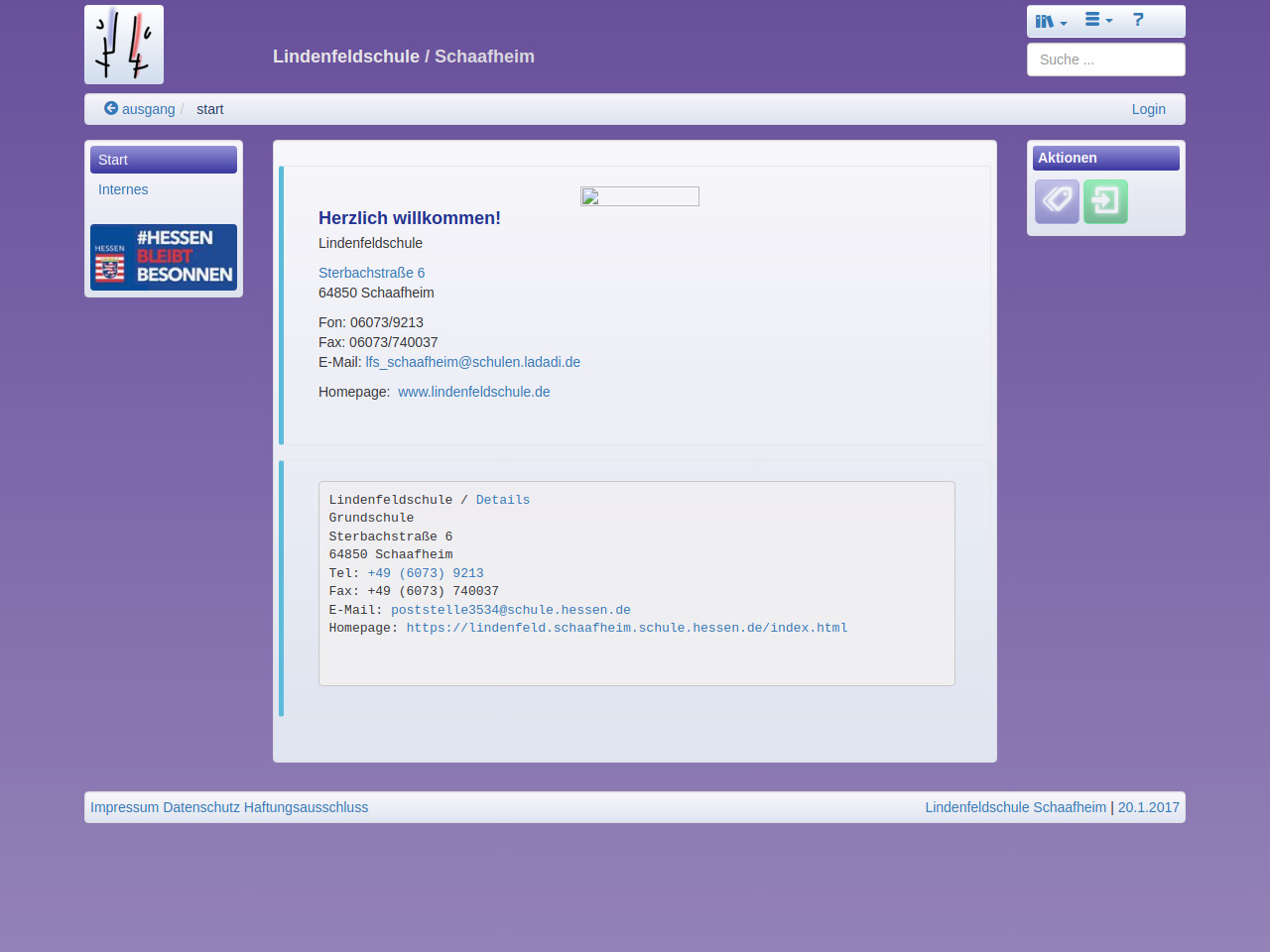The image size is (1270, 952).
Task: Click the lfs_schaafheim email address
Action: click(x=472, y=362)
